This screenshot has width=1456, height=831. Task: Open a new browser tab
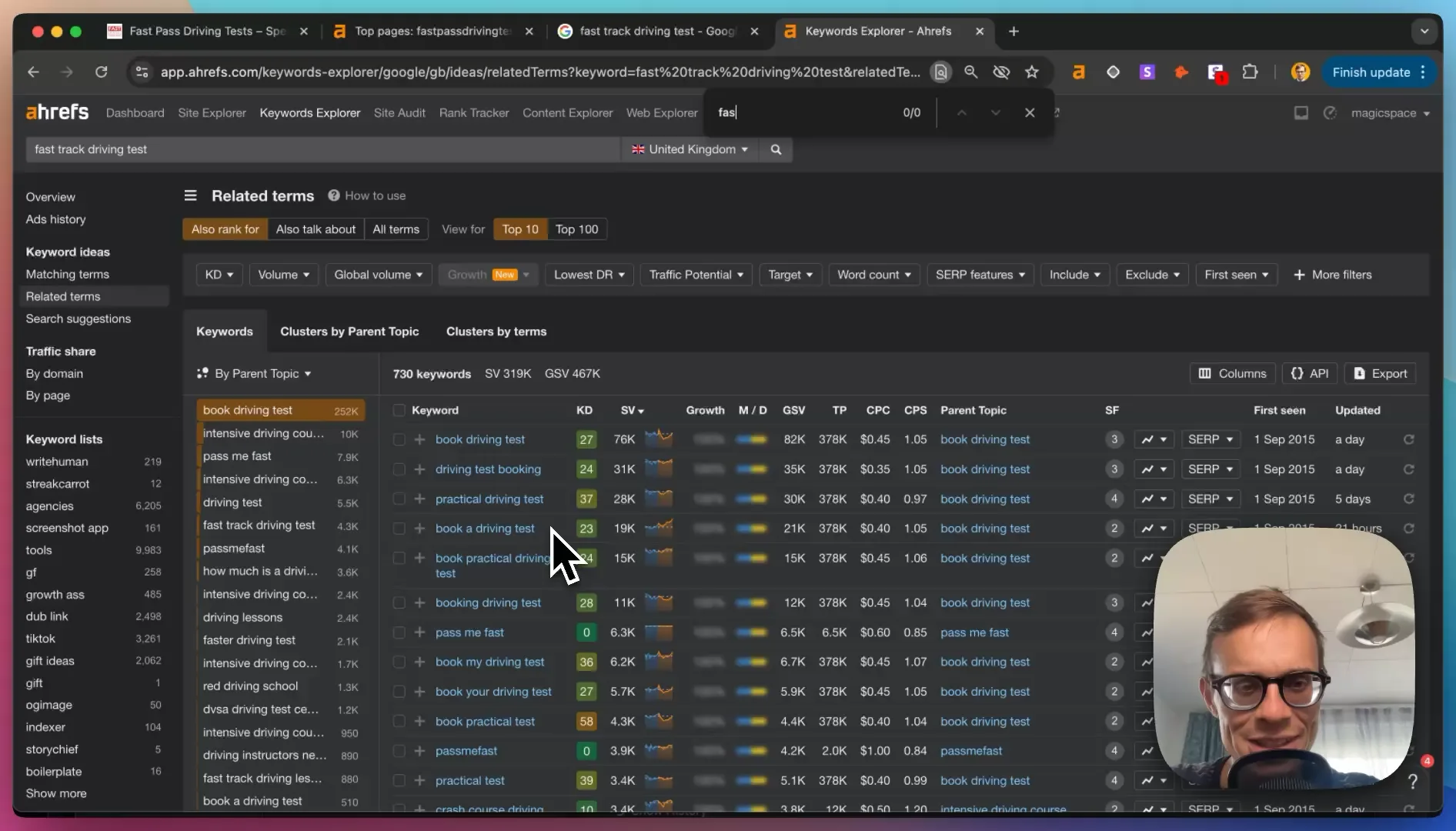pyautogui.click(x=1014, y=32)
